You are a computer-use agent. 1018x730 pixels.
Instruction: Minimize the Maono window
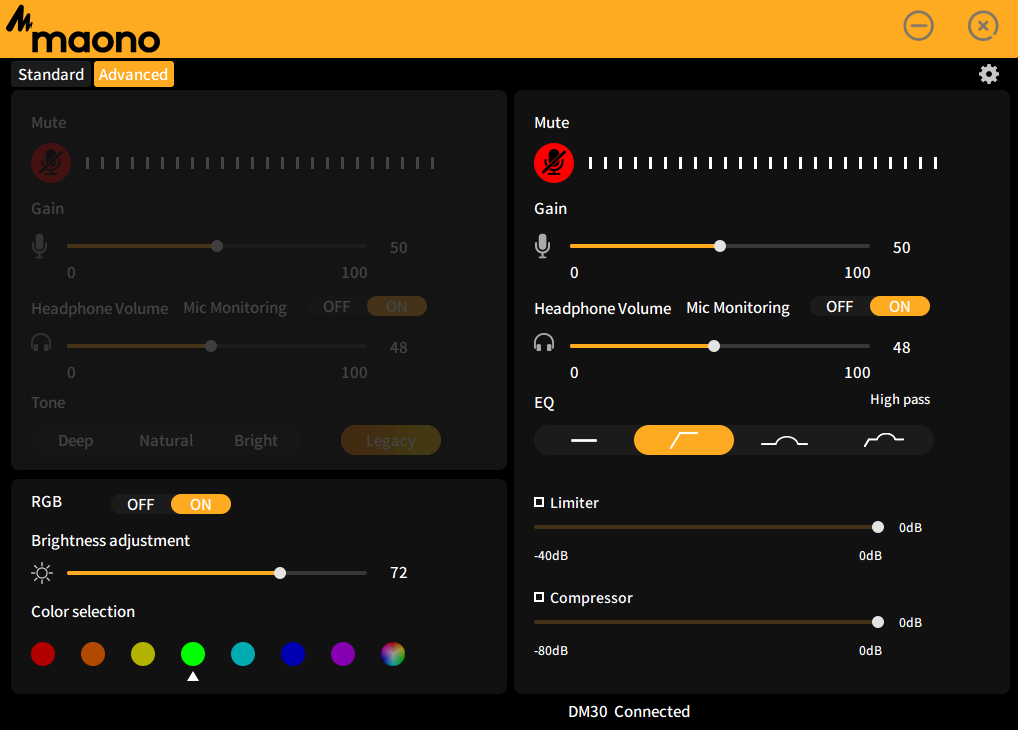(x=918, y=26)
